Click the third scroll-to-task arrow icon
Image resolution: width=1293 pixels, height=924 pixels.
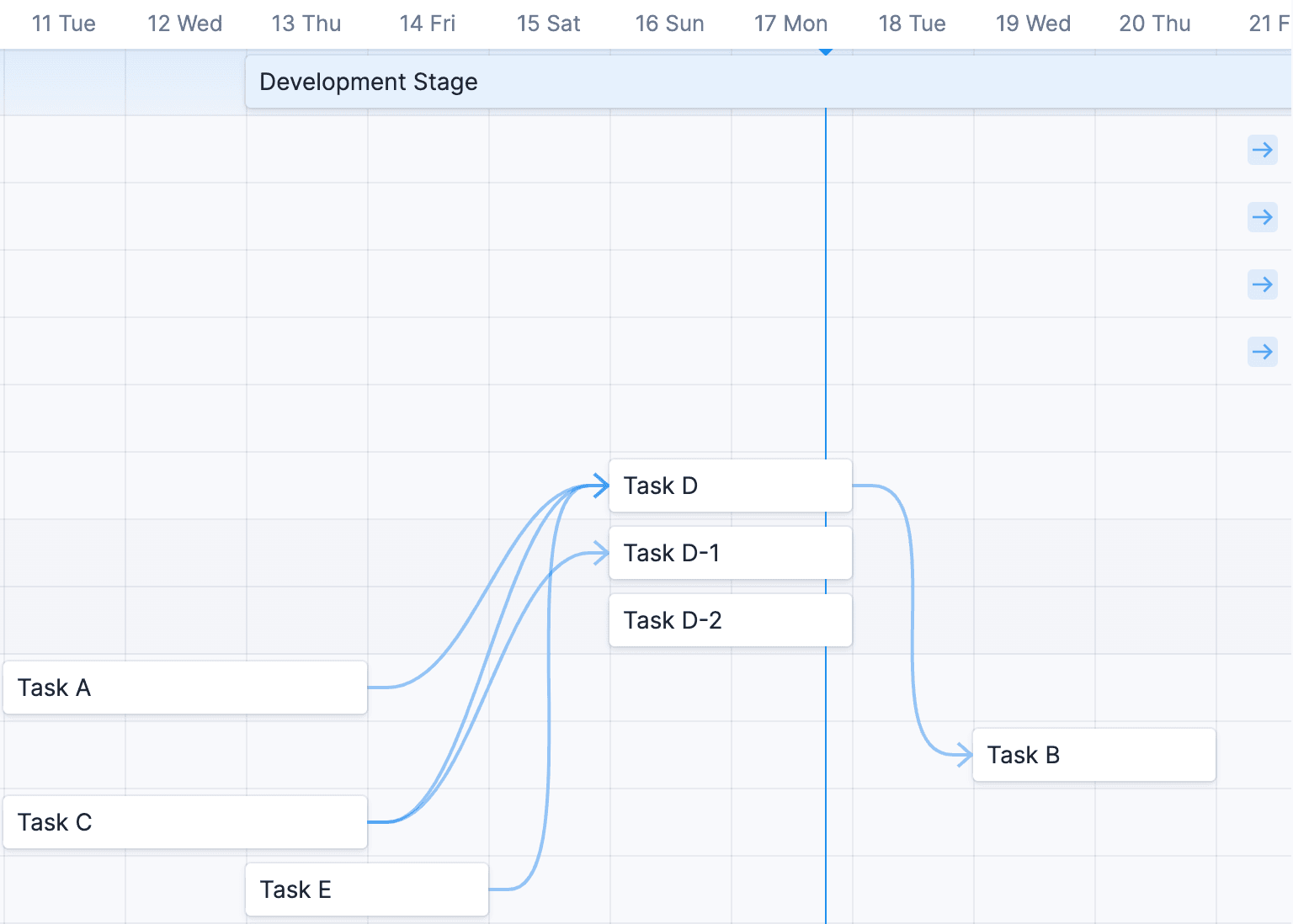1262,284
